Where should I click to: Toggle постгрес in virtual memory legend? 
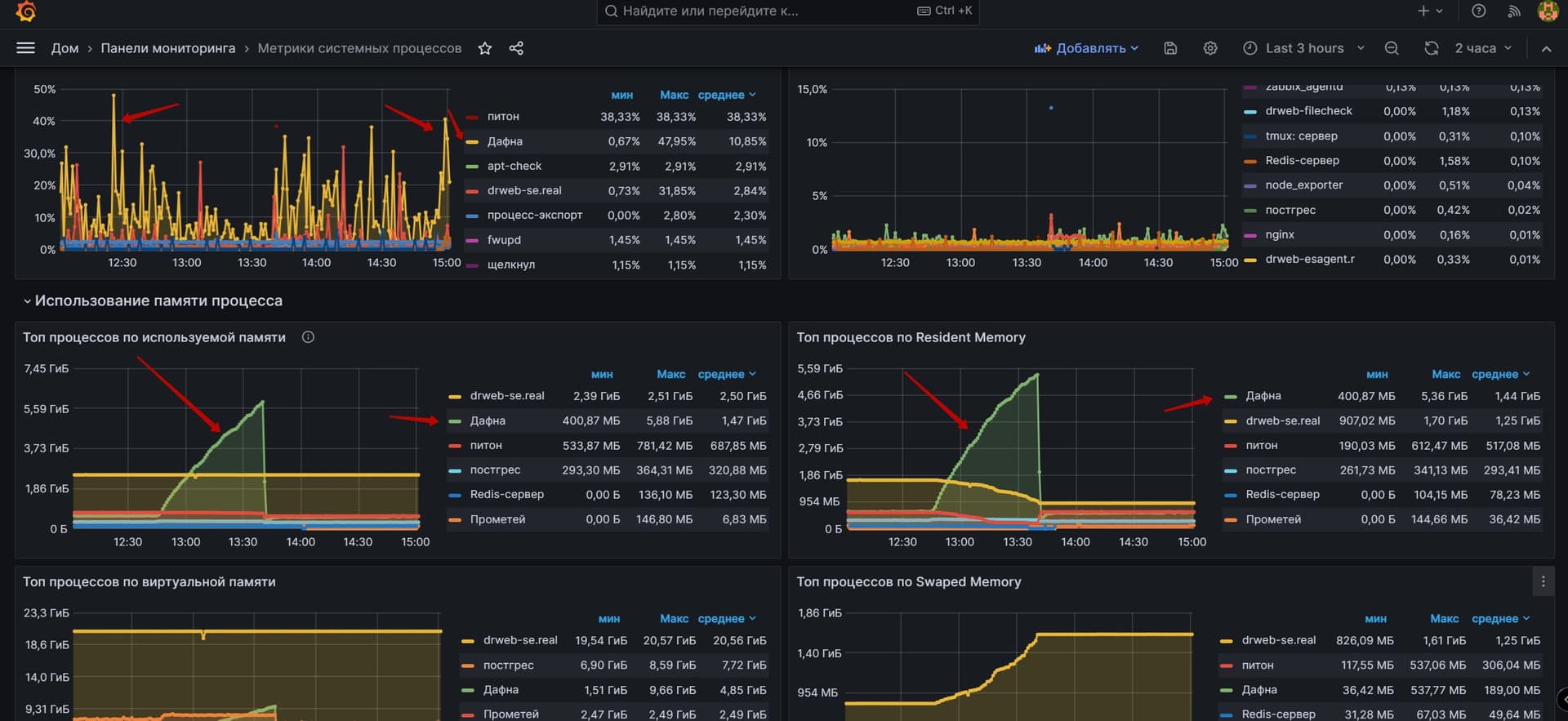[508, 665]
